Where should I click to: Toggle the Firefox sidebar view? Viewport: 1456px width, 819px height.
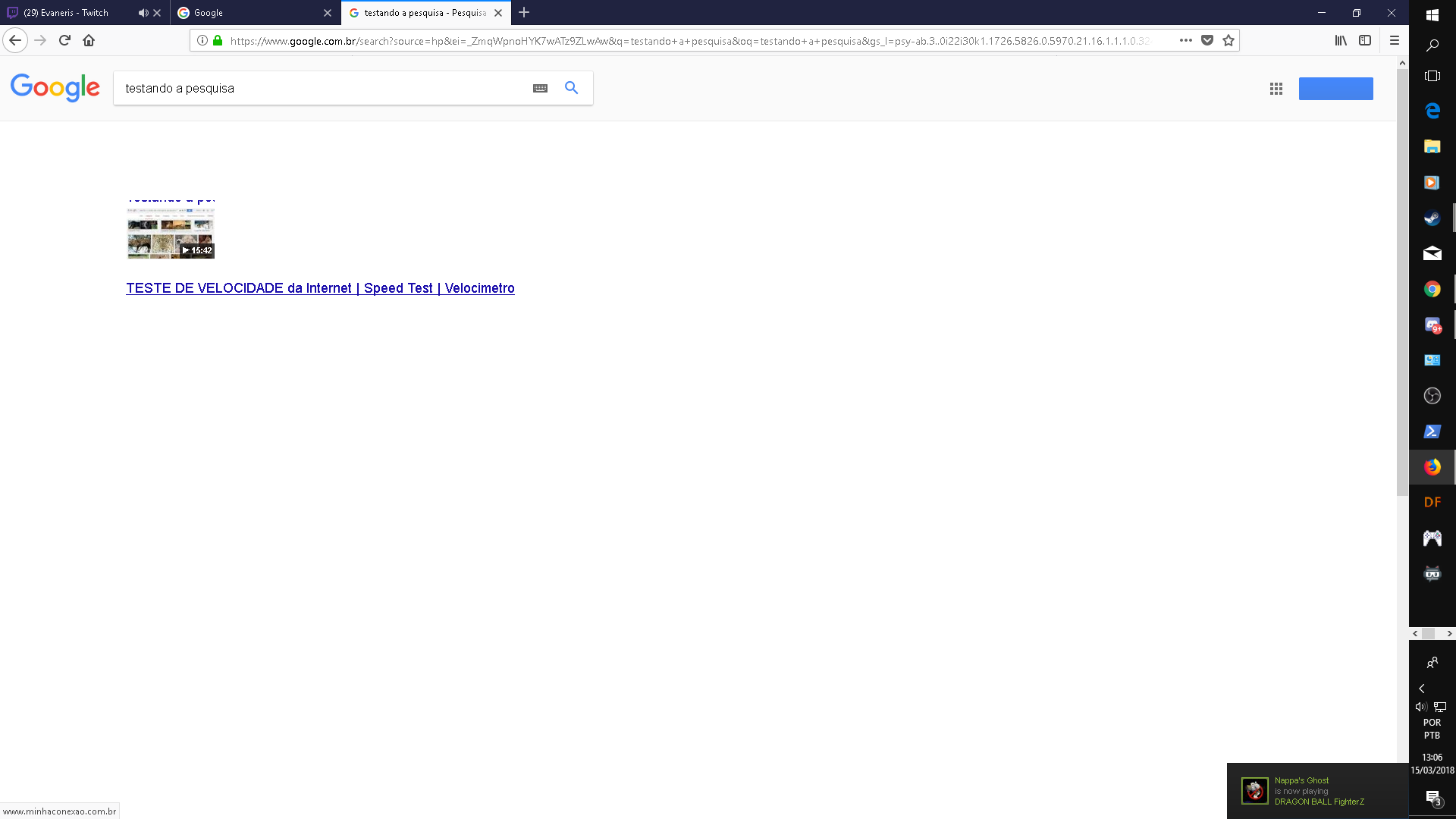[x=1365, y=40]
